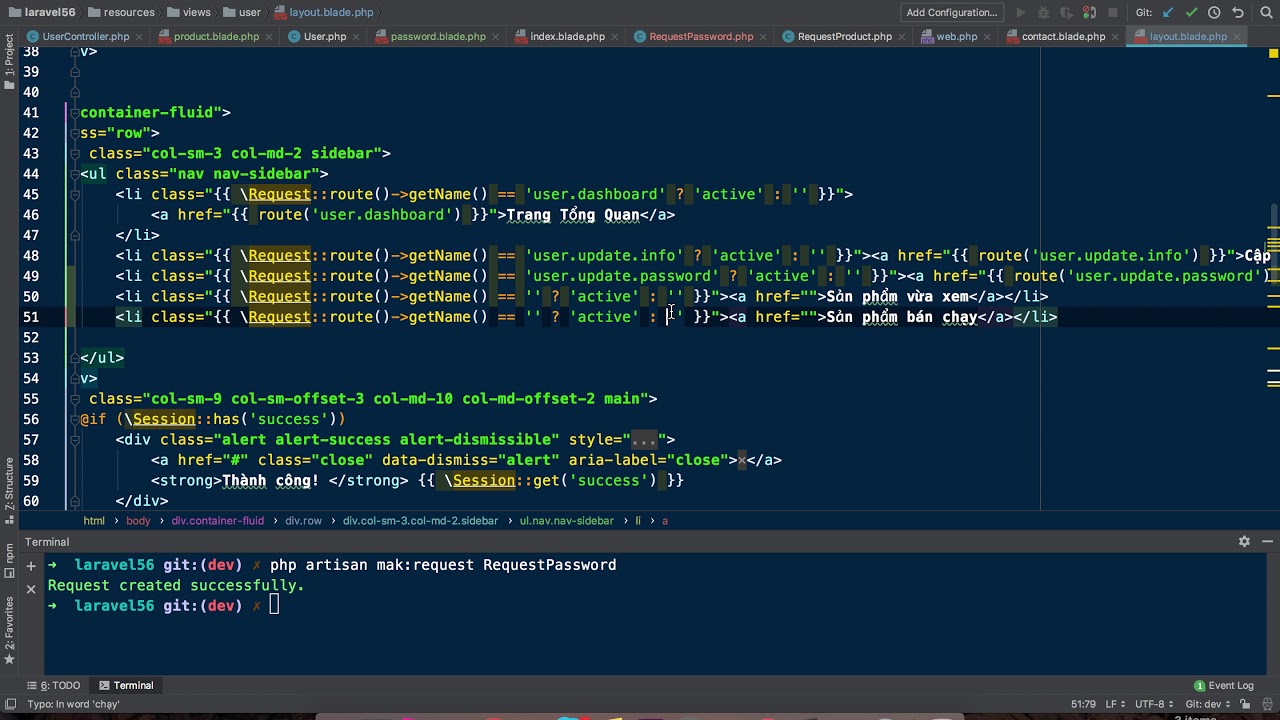
Task: Switch to the web.php tab
Action: [957, 37]
